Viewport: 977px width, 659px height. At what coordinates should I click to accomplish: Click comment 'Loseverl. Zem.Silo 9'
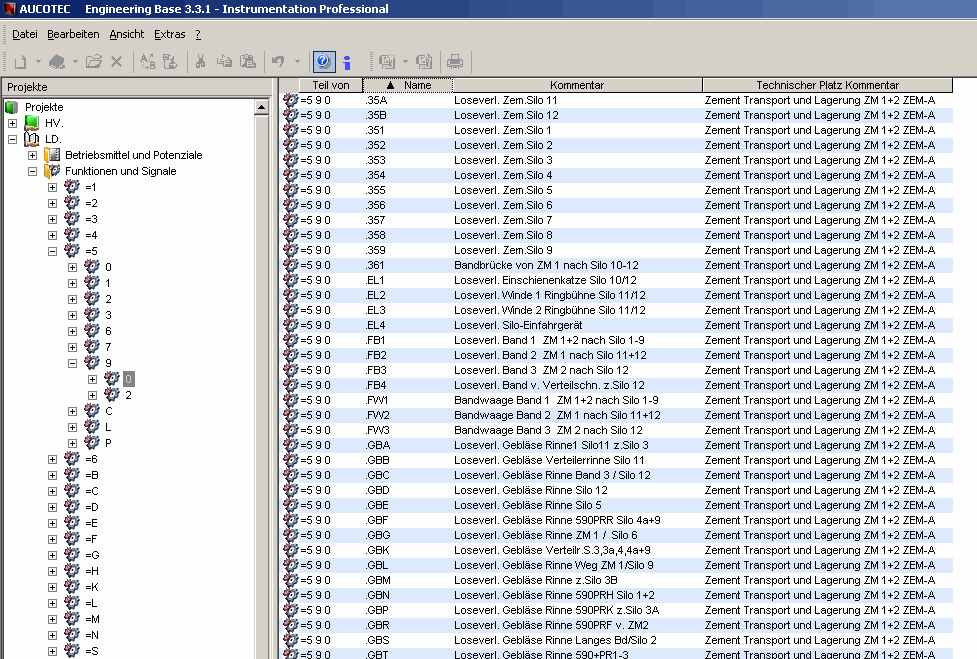pos(503,250)
